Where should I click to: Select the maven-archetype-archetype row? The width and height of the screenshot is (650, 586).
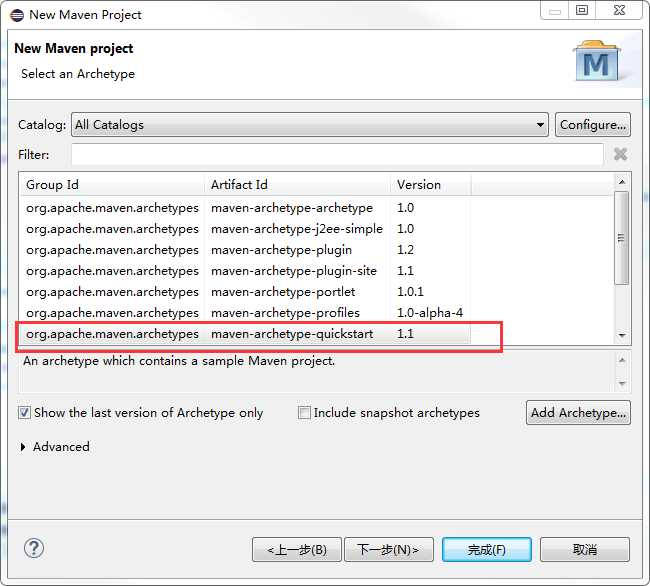click(x=245, y=208)
